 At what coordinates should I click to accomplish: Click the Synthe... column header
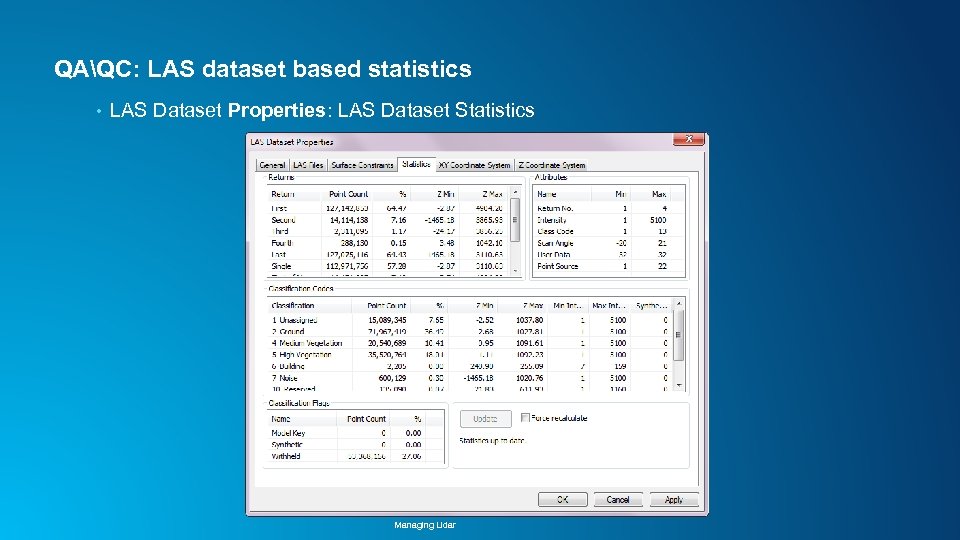click(x=651, y=306)
